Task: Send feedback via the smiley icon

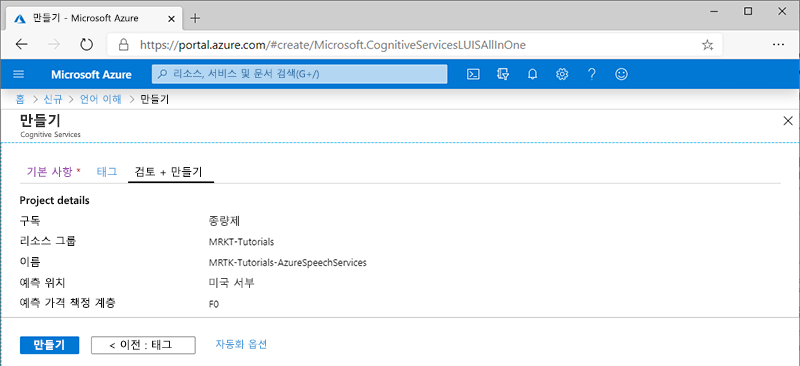Action: [621, 75]
